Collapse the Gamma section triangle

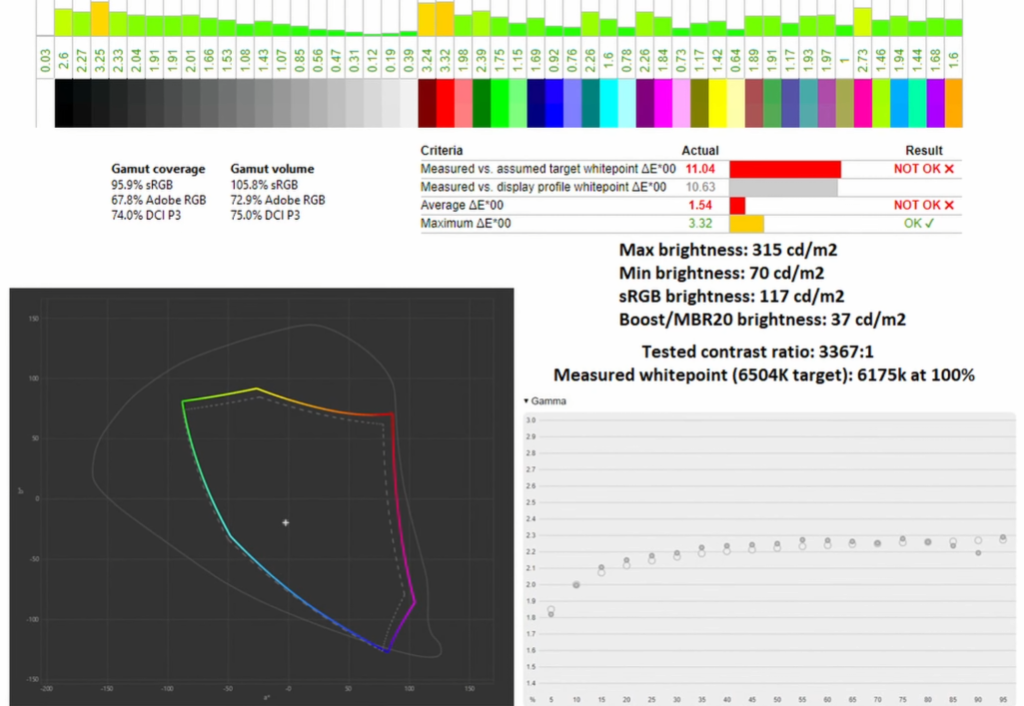(527, 401)
